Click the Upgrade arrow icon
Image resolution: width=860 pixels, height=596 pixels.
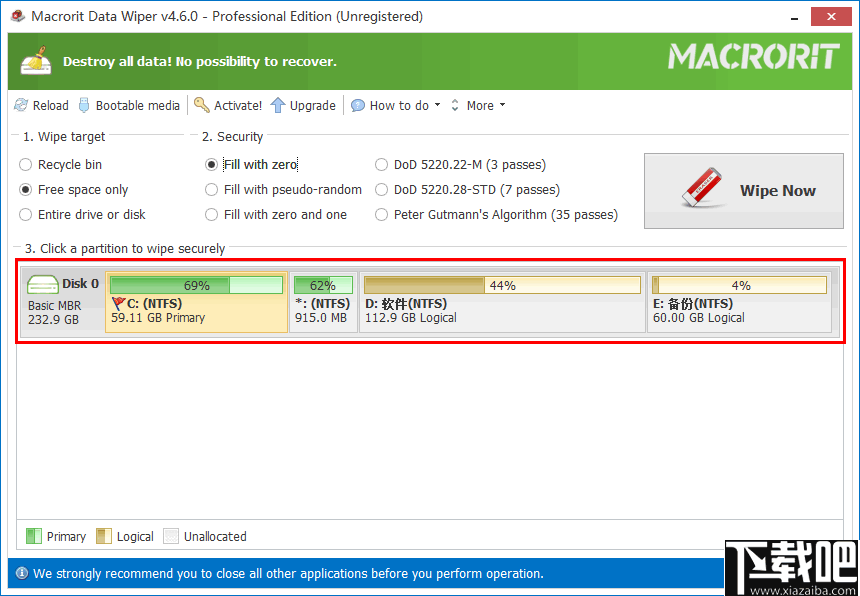click(278, 105)
